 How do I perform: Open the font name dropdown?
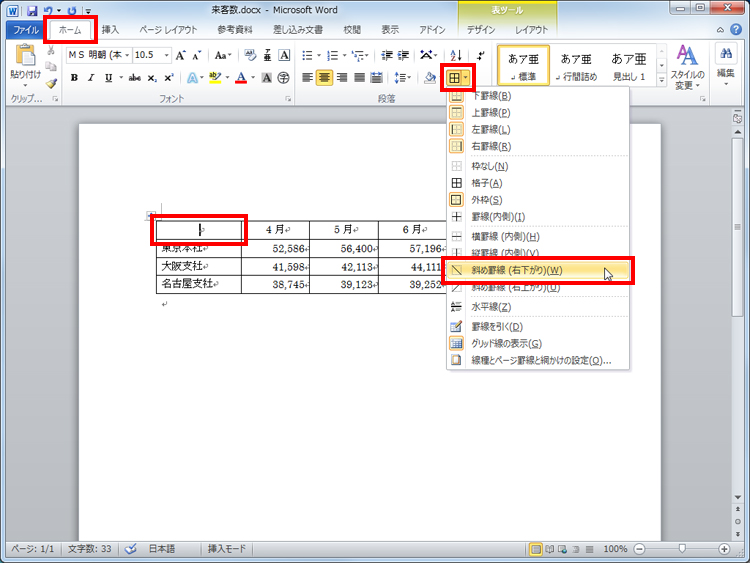pyautogui.click(x=127, y=55)
